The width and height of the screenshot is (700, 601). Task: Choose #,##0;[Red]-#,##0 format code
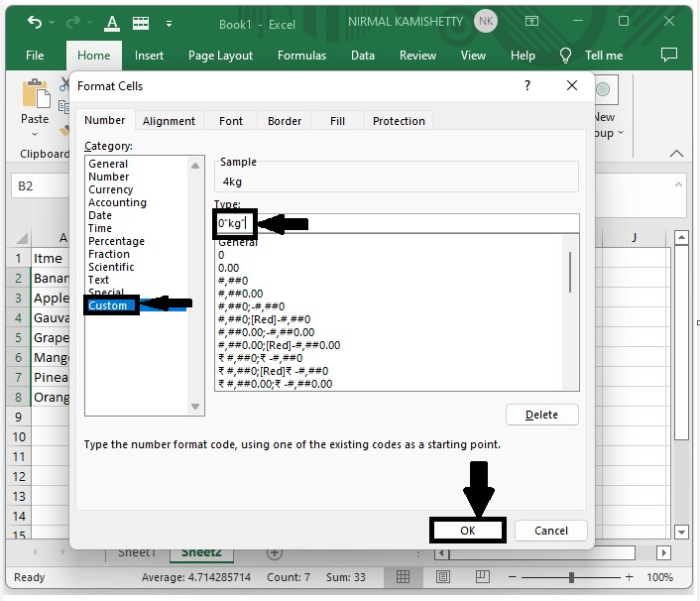[264, 320]
